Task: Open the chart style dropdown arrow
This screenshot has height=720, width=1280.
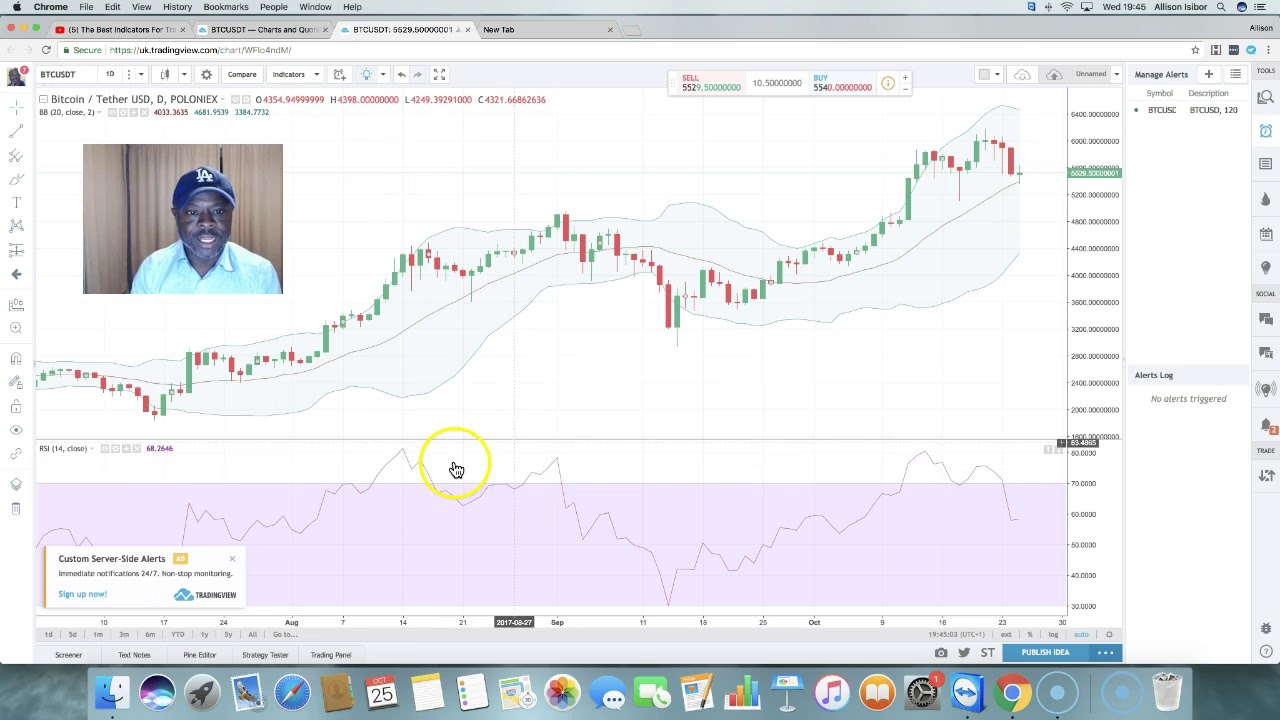Action: [183, 74]
